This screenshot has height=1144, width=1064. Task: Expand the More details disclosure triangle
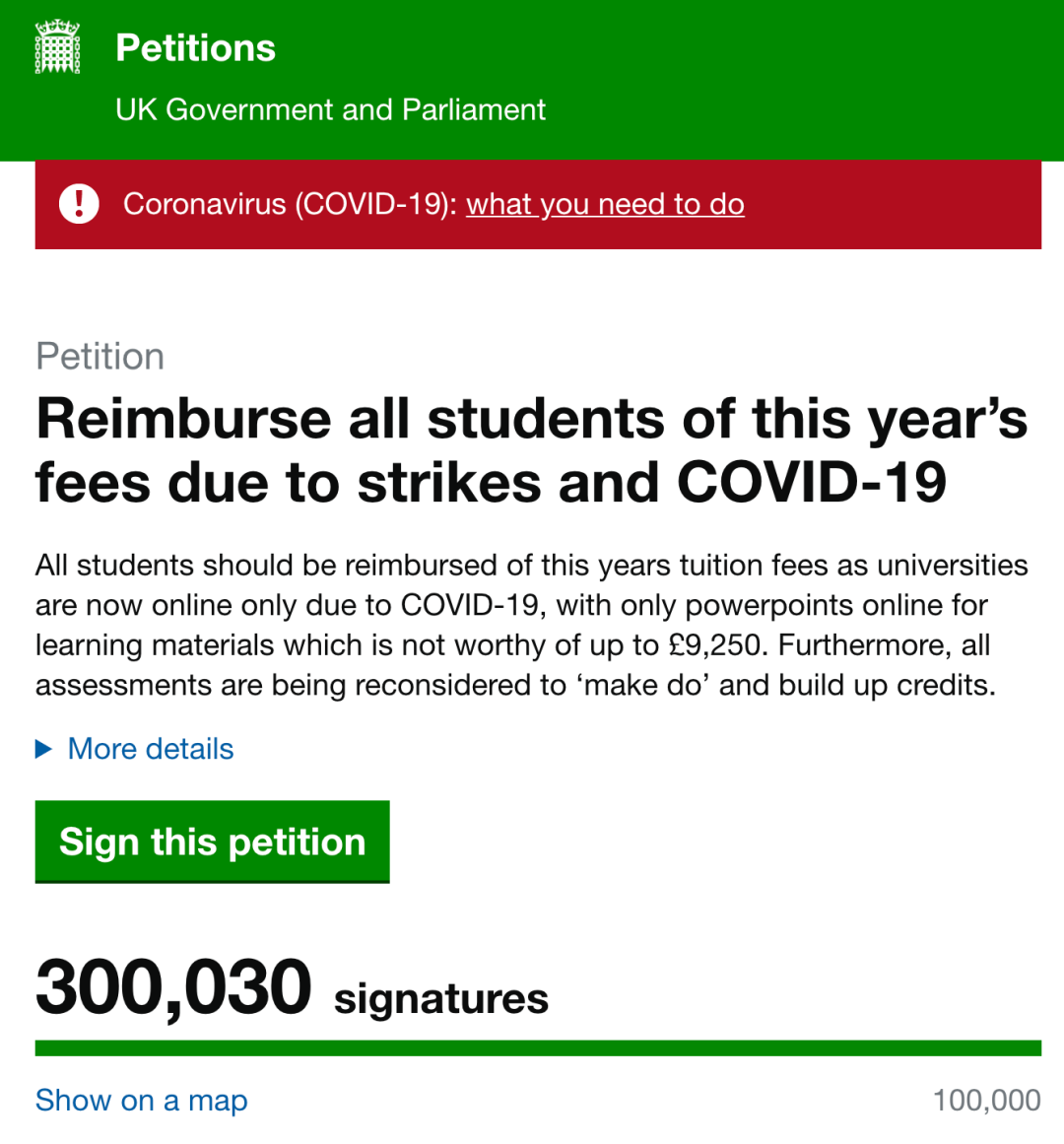(43, 749)
